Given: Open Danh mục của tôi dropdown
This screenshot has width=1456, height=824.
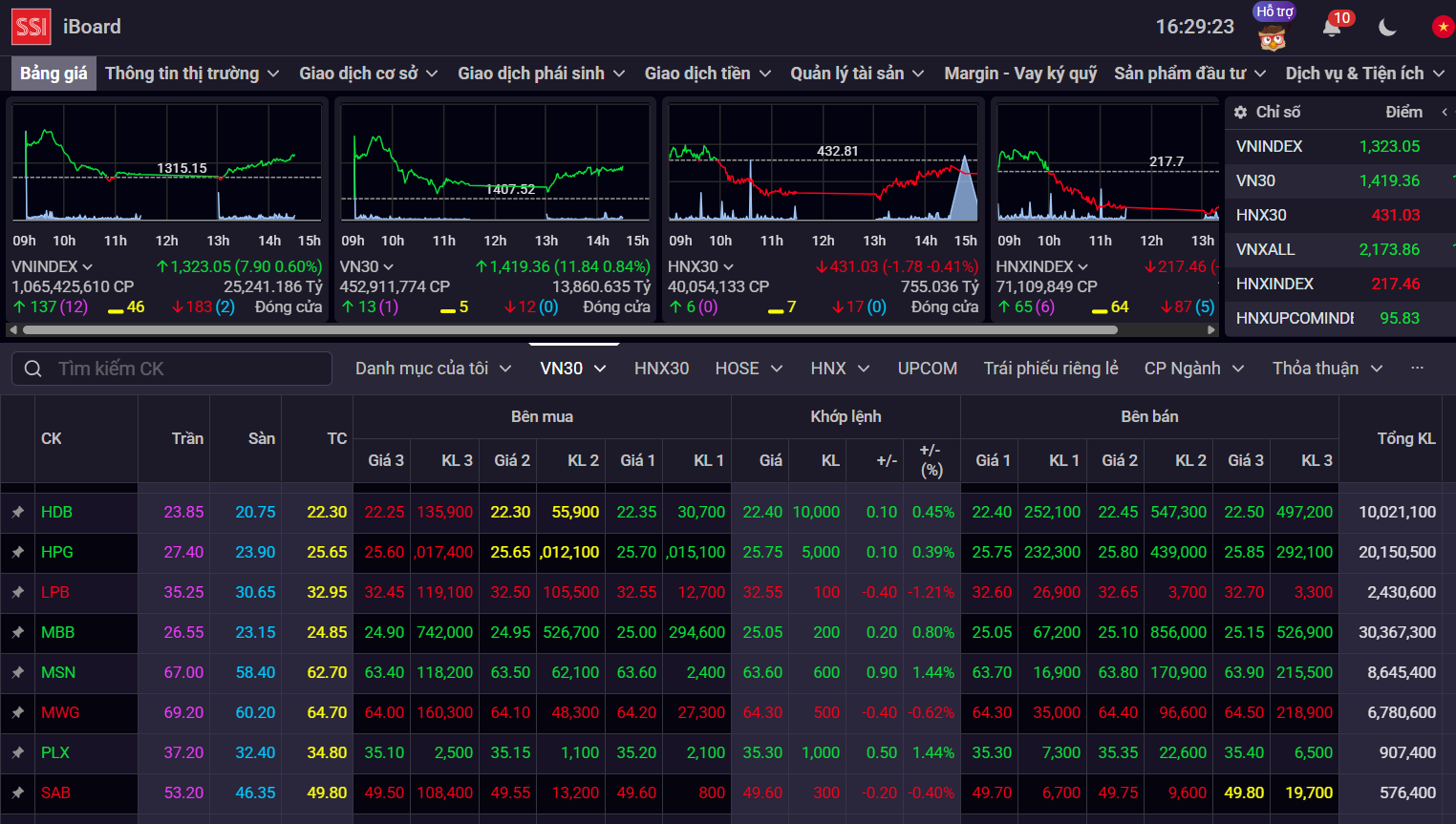Looking at the screenshot, I should (433, 369).
